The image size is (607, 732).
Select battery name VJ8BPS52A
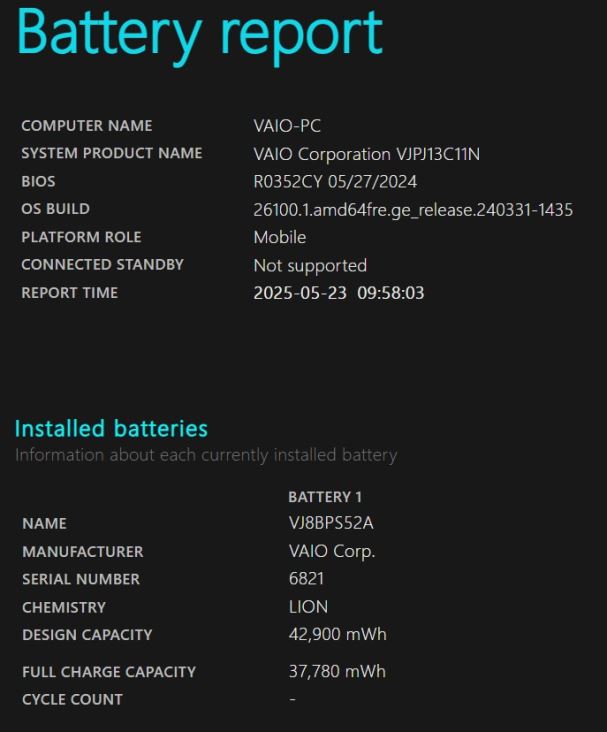click(x=331, y=523)
